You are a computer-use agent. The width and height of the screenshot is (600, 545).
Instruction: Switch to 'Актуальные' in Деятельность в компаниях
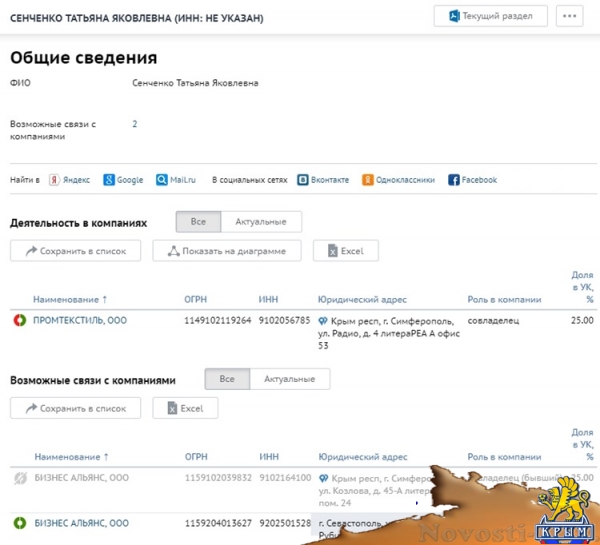click(260, 222)
